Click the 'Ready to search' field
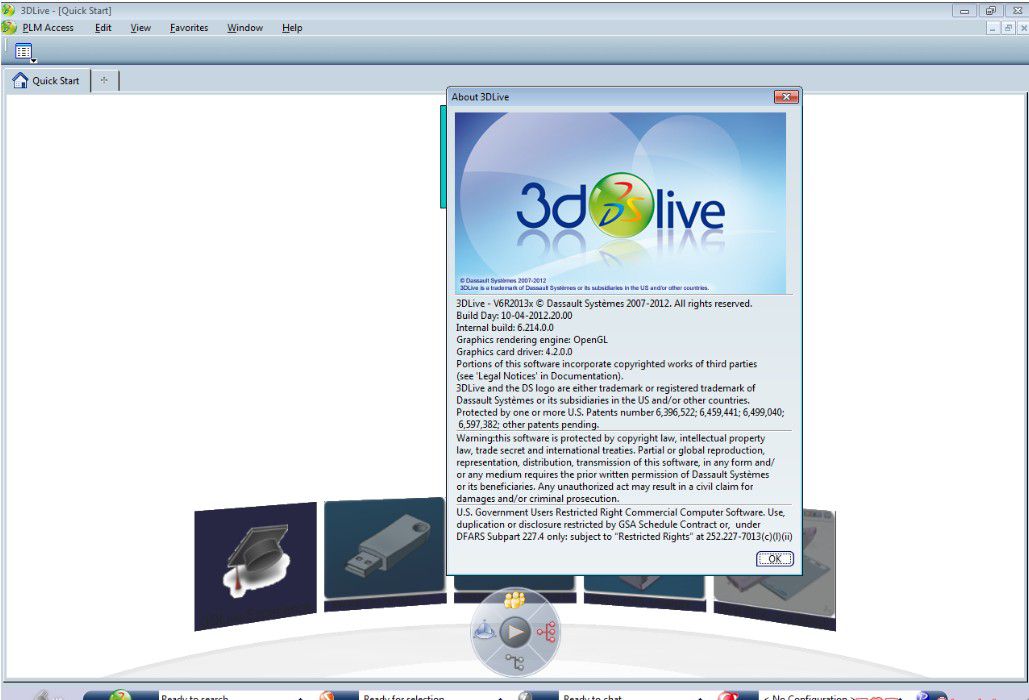The width and height of the screenshot is (1029, 700). [x=227, y=696]
